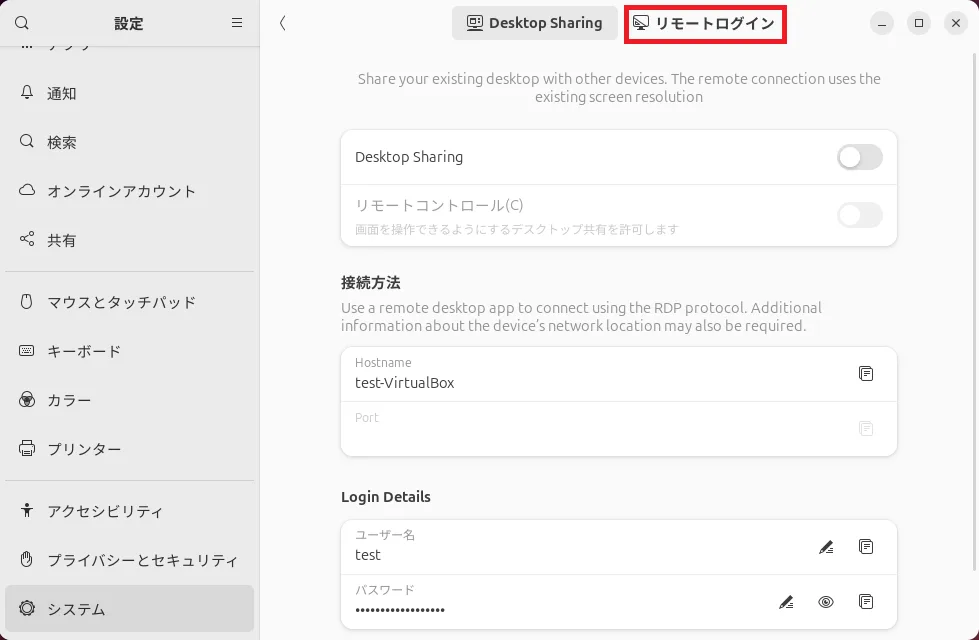Select the Desktop Sharing tab
This screenshot has height=640, width=979.
[535, 23]
